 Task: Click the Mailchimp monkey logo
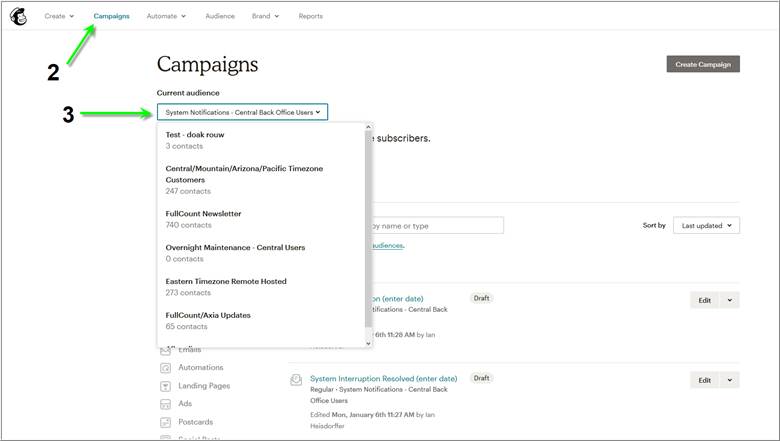click(x=18, y=16)
